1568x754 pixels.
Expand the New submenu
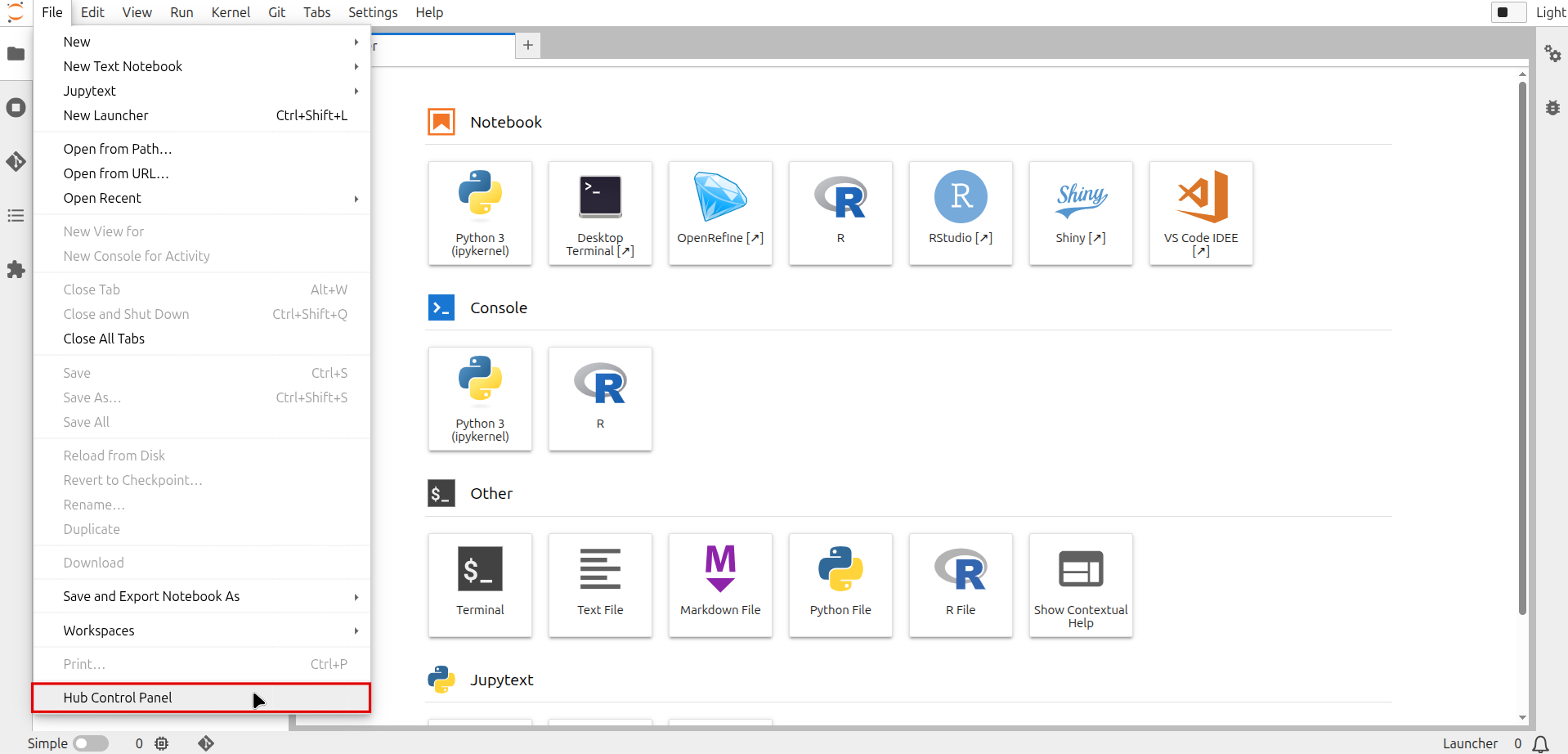[x=201, y=42]
